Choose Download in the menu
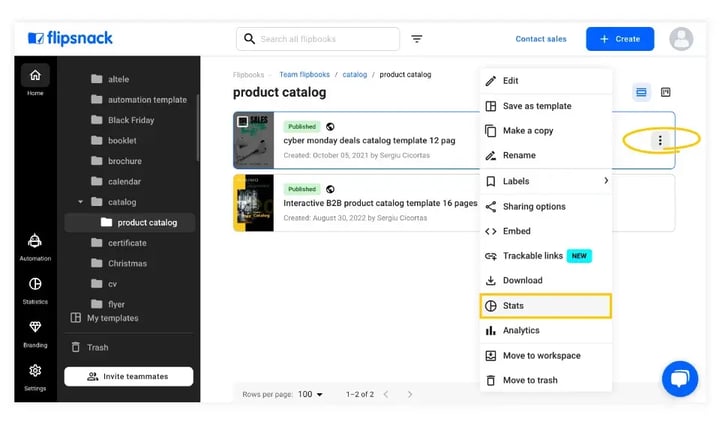The width and height of the screenshot is (720, 424). coord(546,280)
